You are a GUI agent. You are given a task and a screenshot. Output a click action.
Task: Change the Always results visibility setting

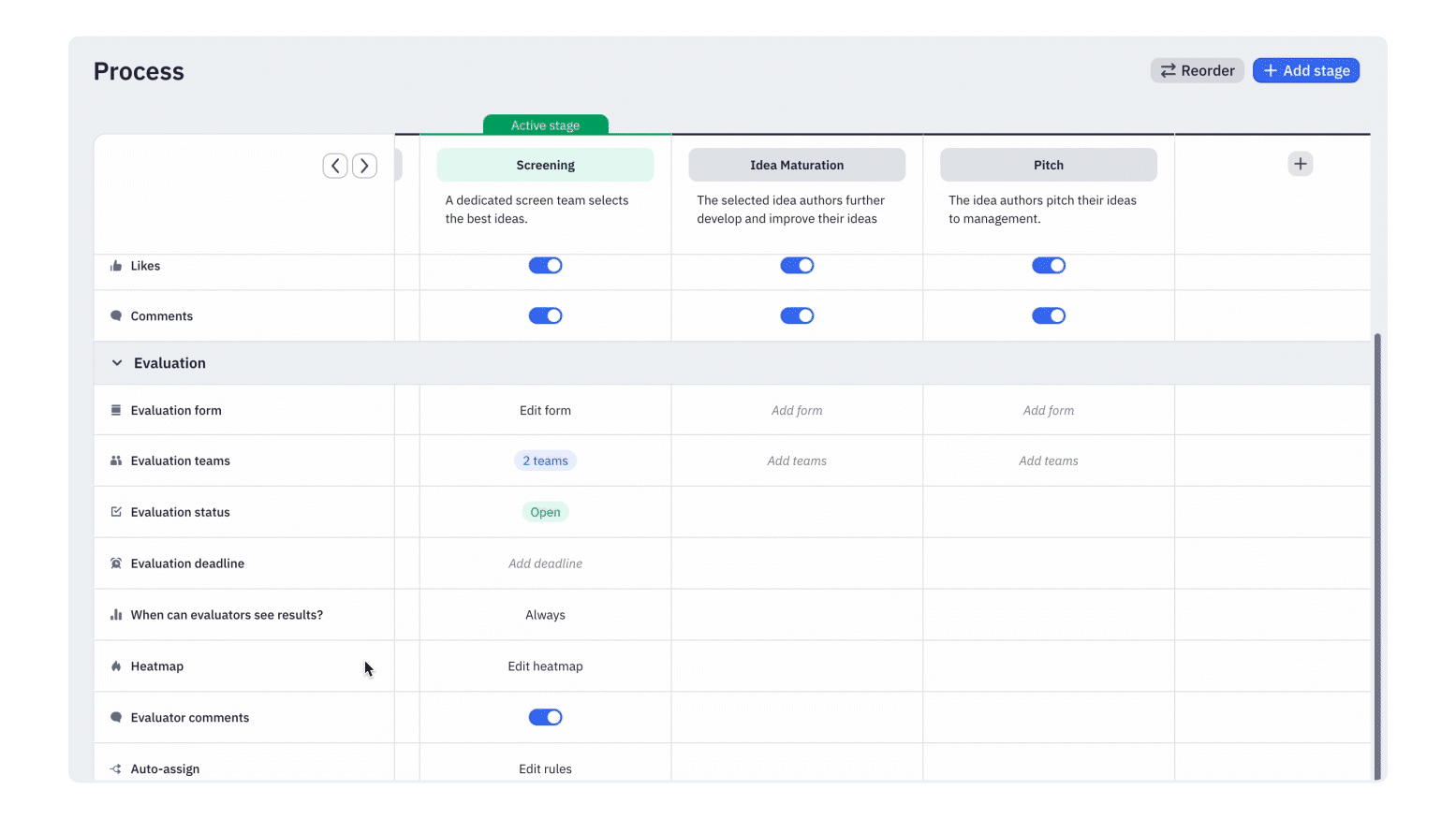click(x=545, y=615)
